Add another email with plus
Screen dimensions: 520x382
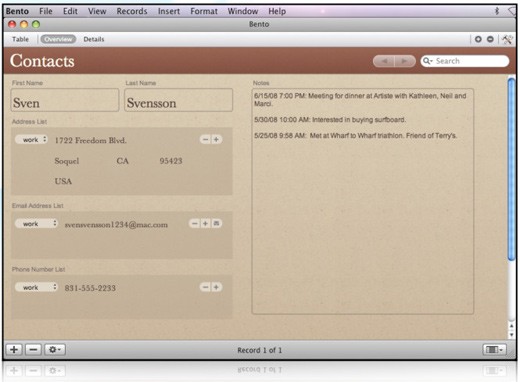point(205,224)
